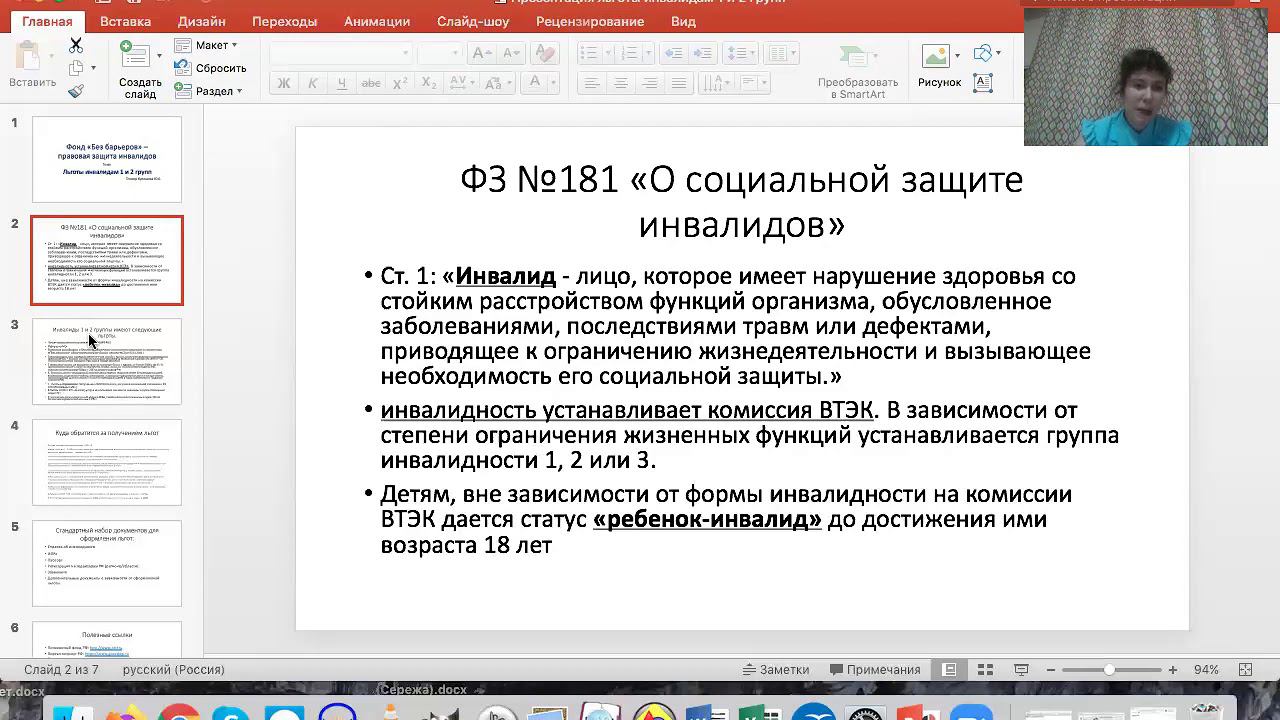Click the Cut scissors icon
Viewport: 1280px width, 720px height.
[76, 46]
